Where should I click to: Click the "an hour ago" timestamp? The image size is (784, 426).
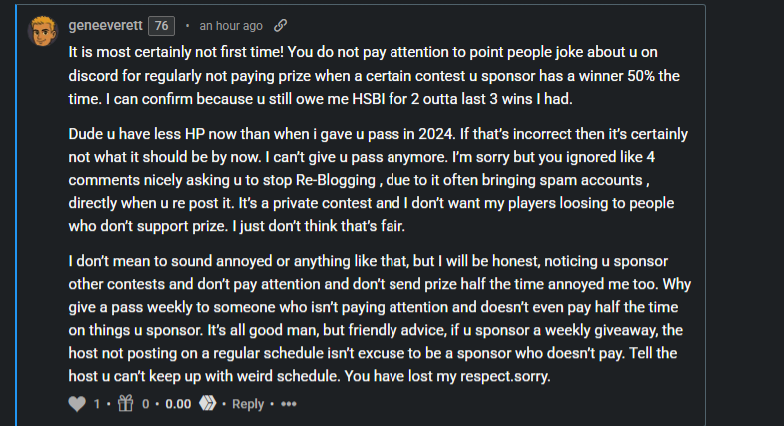pyautogui.click(x=231, y=25)
